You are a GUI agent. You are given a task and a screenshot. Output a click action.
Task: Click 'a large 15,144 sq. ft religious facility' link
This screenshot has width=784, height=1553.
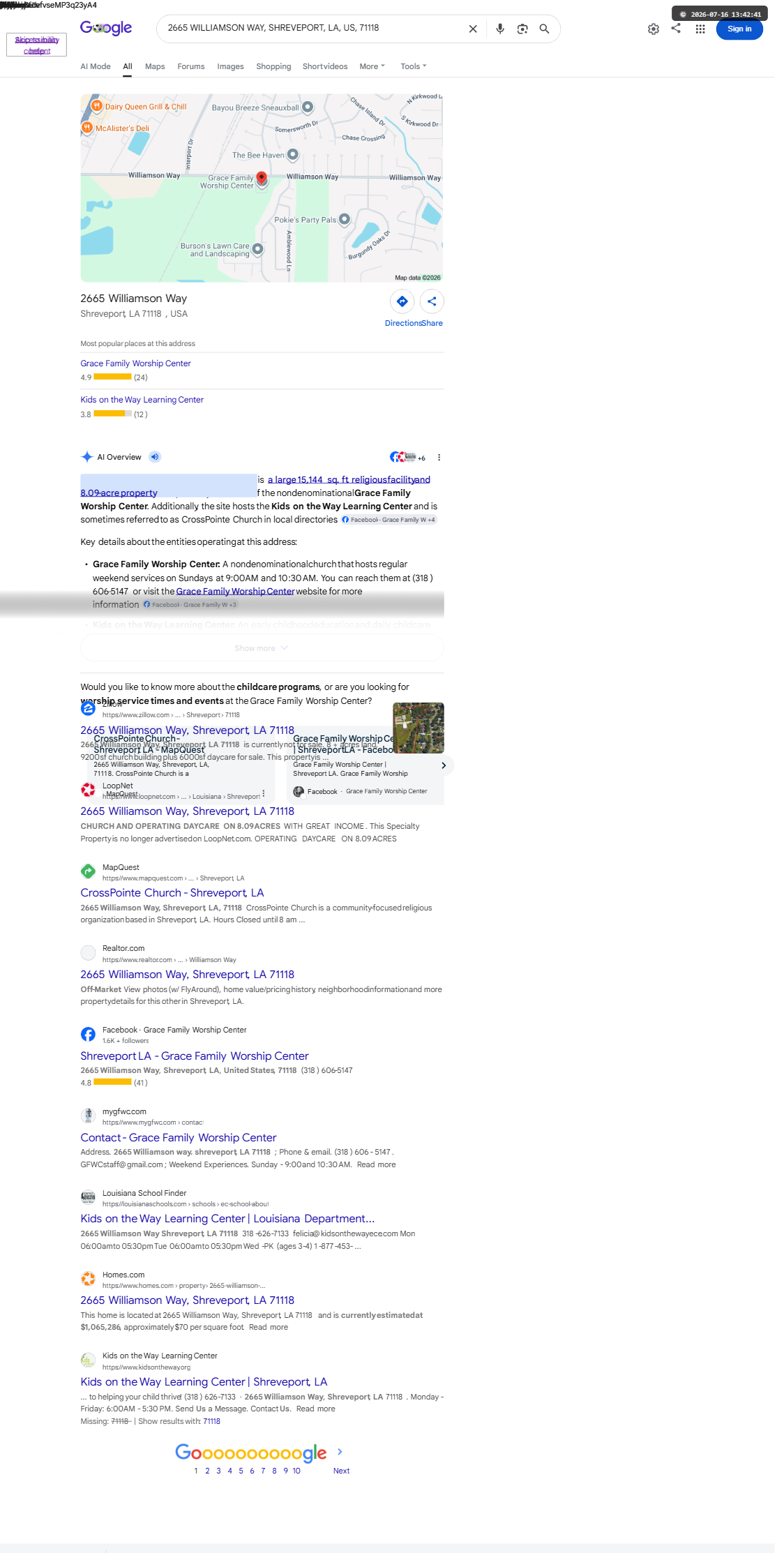click(349, 479)
